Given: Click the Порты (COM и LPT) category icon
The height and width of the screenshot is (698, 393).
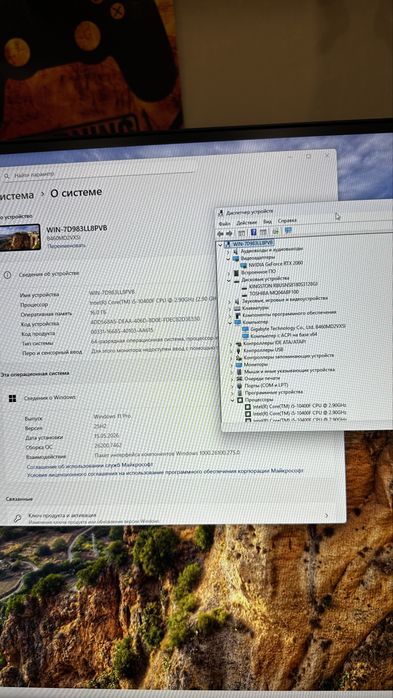Looking at the screenshot, I should click(x=239, y=386).
